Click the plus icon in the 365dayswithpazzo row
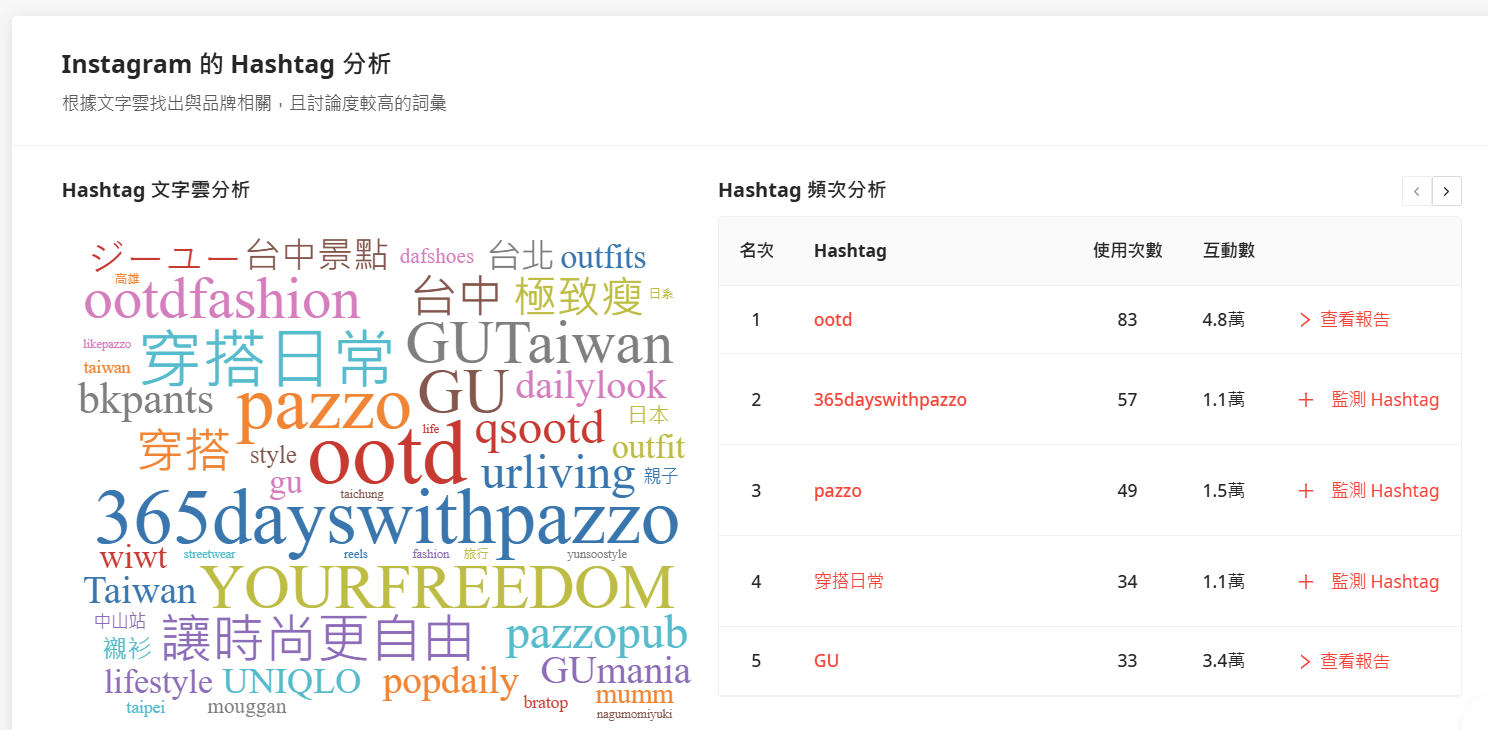 pos(1305,400)
